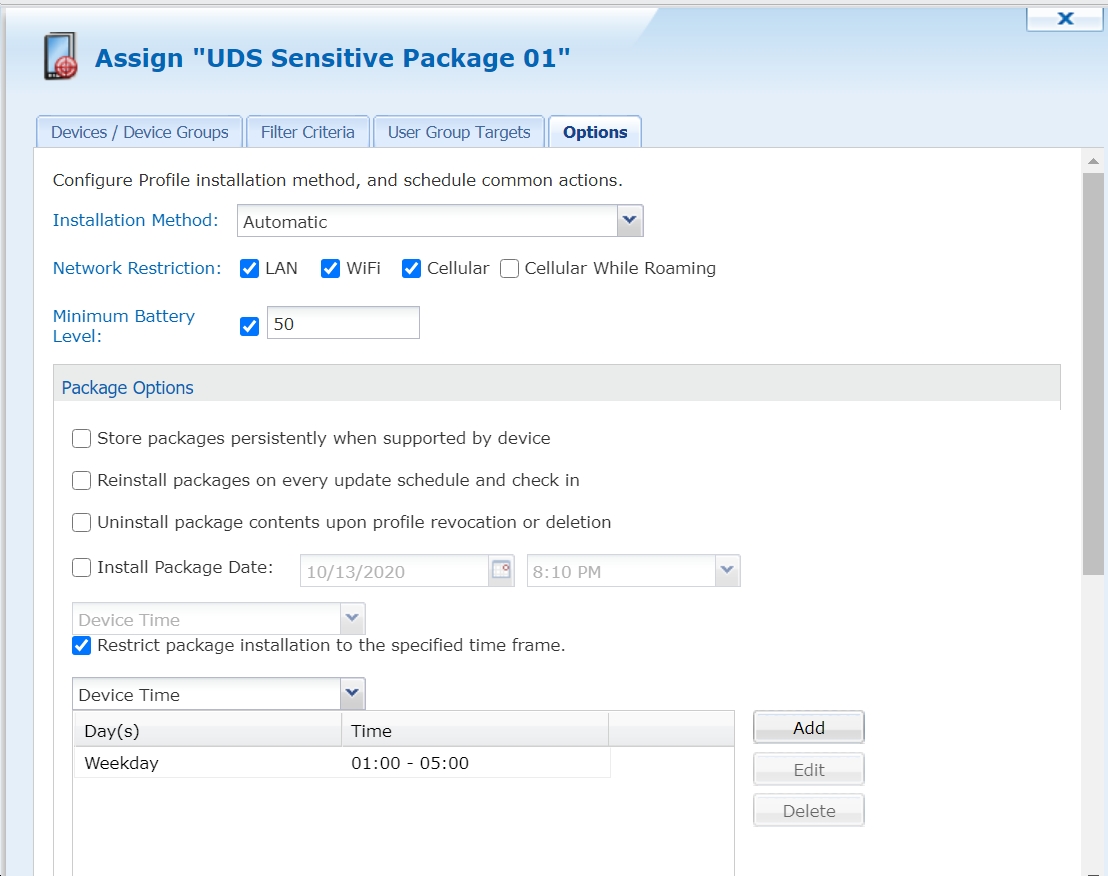Viewport: 1108px width, 876px height.
Task: Click the package device icon in header
Action: point(60,57)
